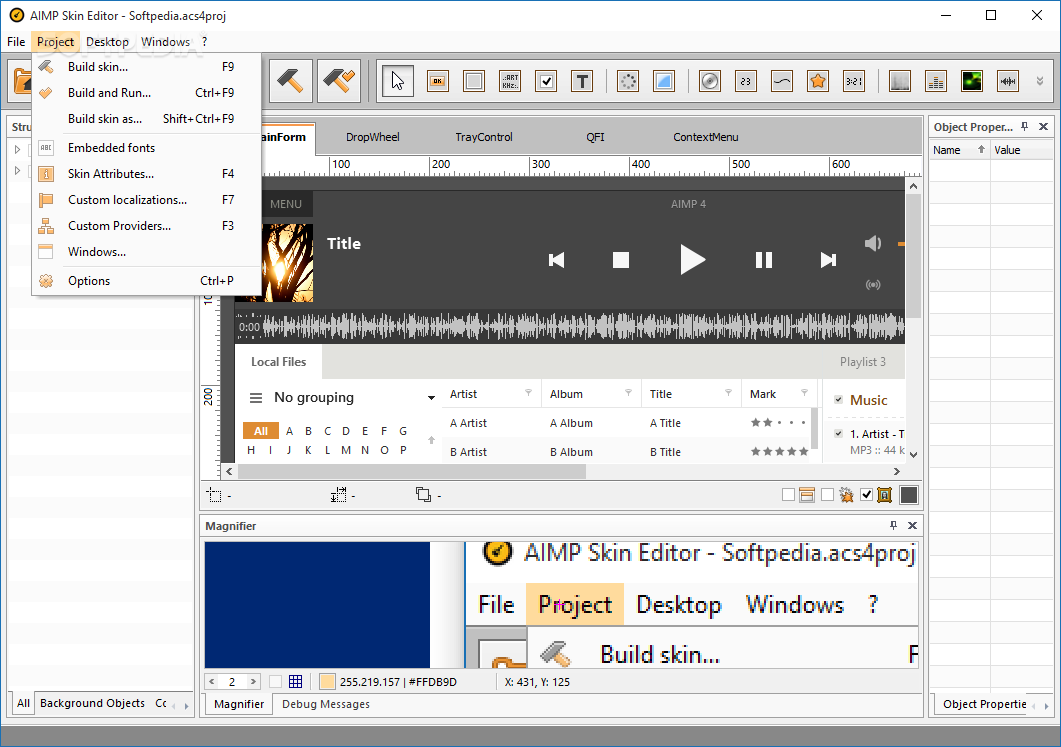This screenshot has height=747, width=1061.
Task: Click the next track button in preview
Action: point(828,260)
